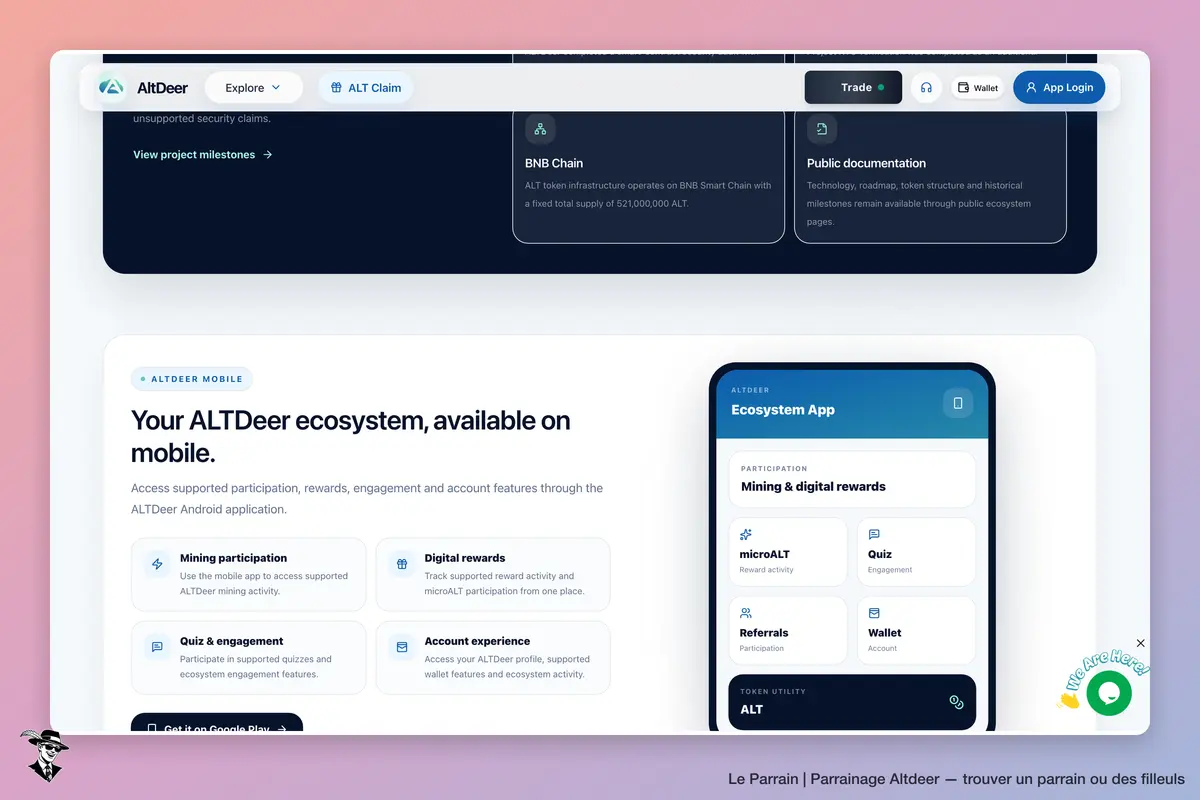Open support via the headphones icon

(926, 88)
